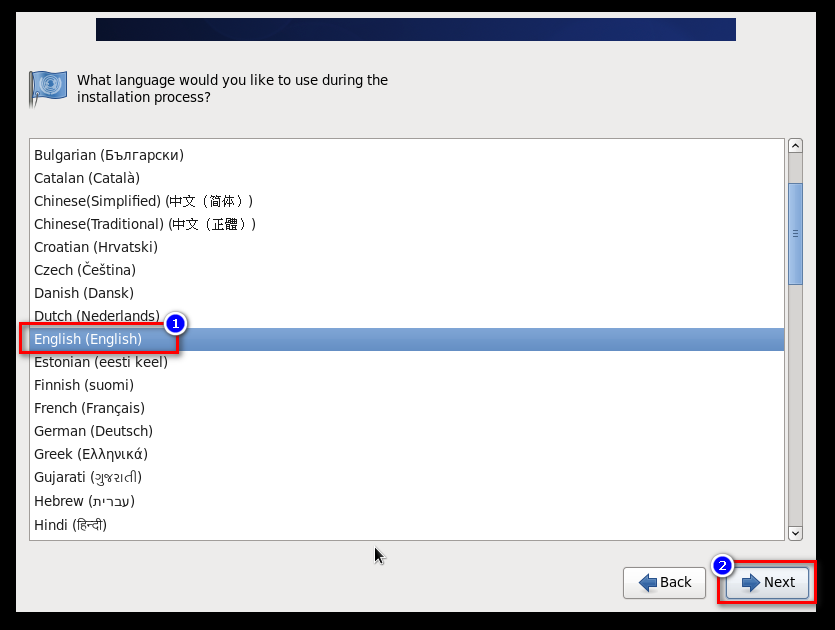Select Hebrew language entry
835x630 pixels.
coord(407,501)
